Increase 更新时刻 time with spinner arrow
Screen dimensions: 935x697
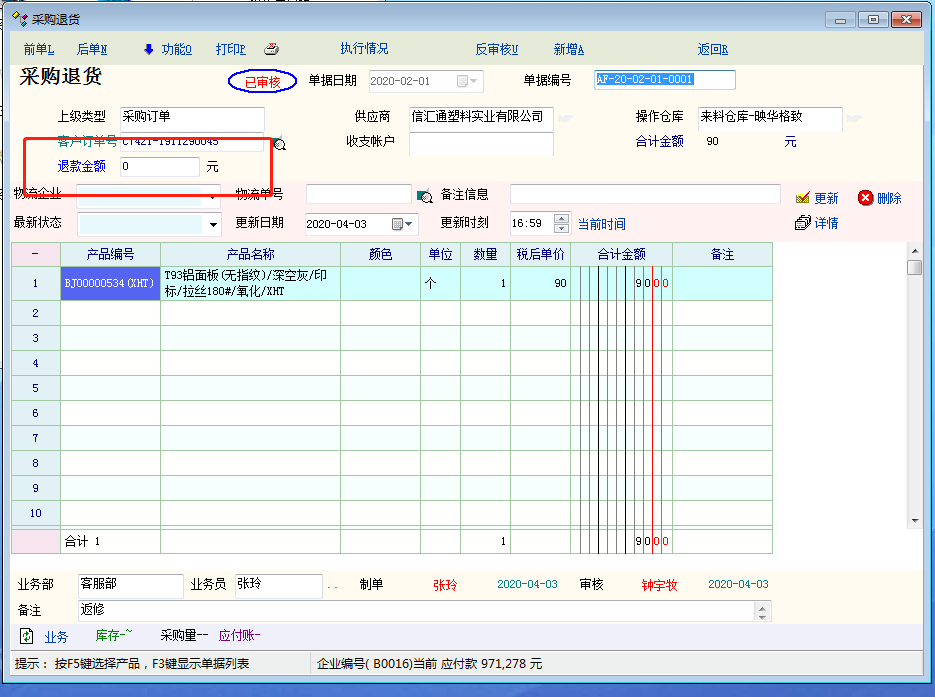(x=561, y=219)
